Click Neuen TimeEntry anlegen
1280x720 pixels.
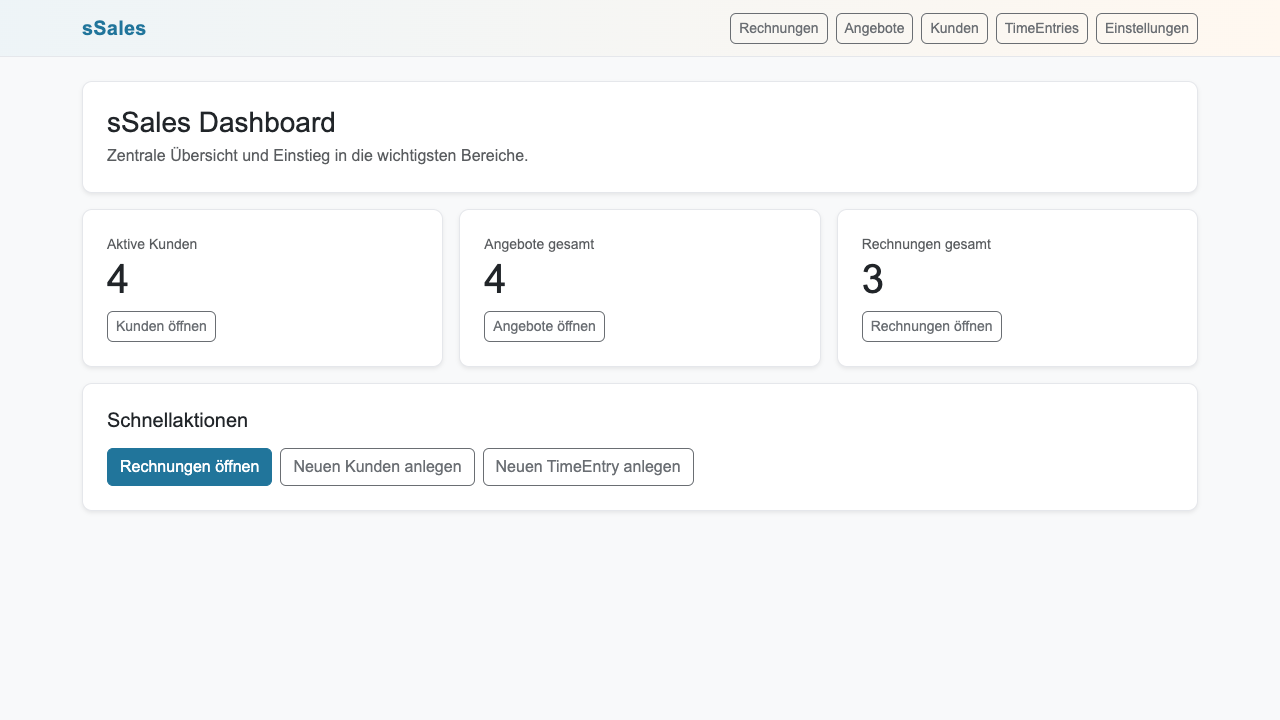[588, 467]
